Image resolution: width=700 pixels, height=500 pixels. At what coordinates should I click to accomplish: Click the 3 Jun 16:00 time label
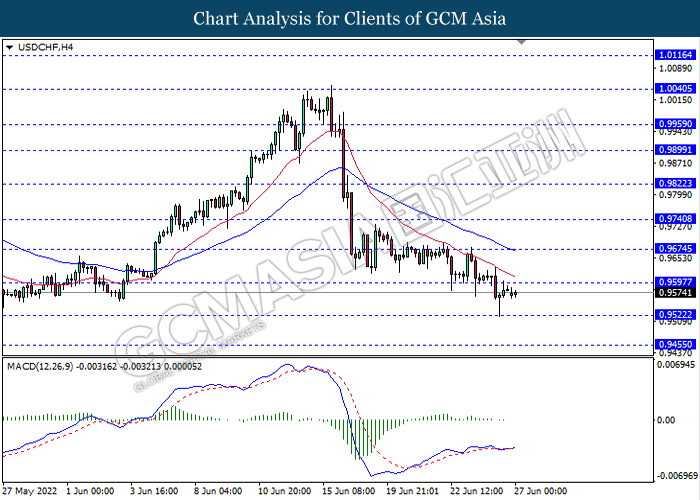click(154, 491)
